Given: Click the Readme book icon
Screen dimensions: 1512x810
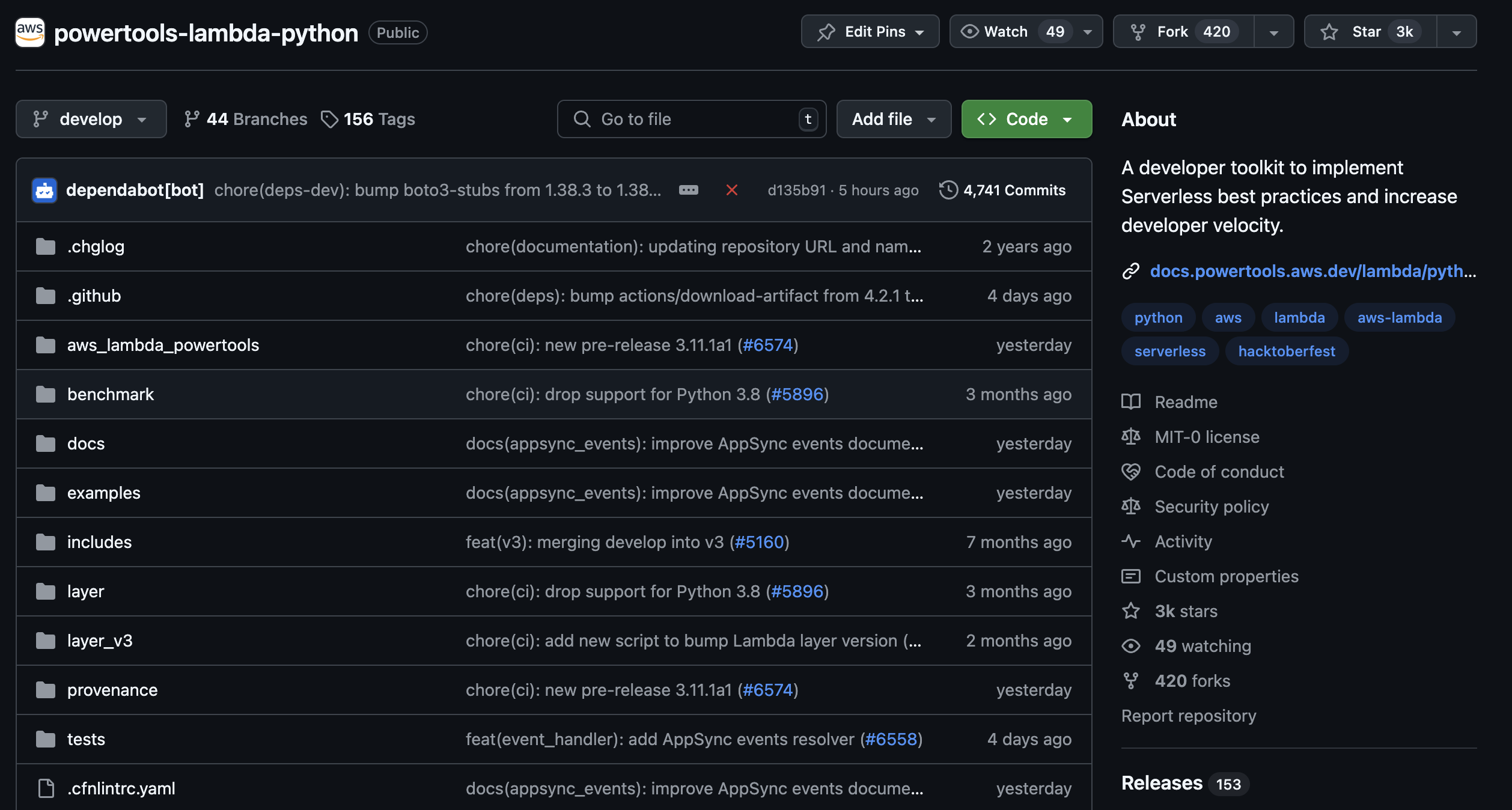Looking at the screenshot, I should pos(1131,402).
